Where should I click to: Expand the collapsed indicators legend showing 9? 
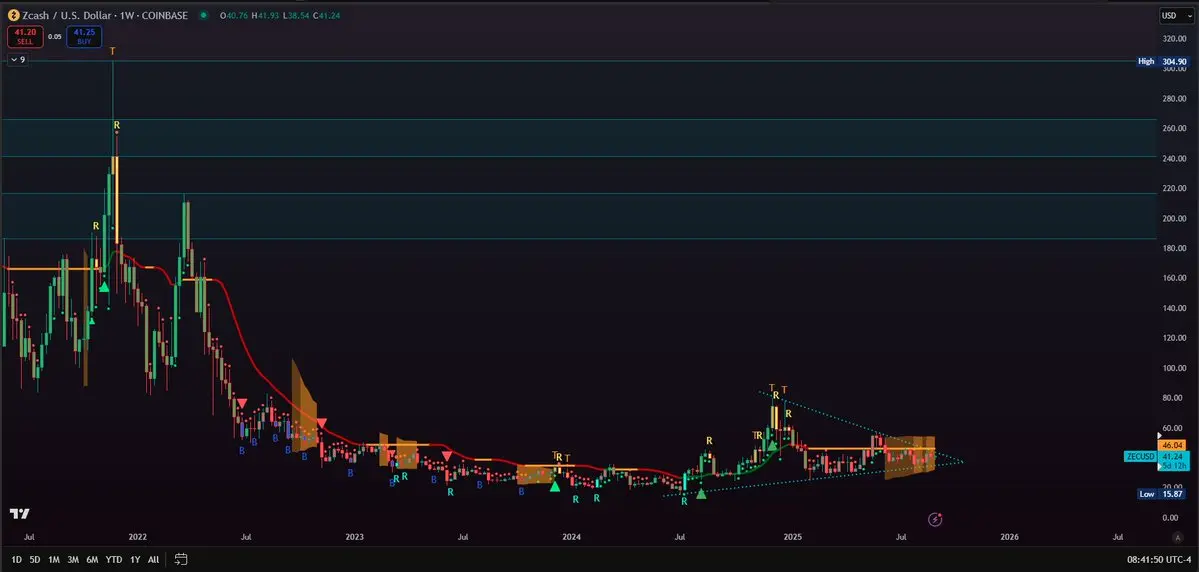[18, 59]
